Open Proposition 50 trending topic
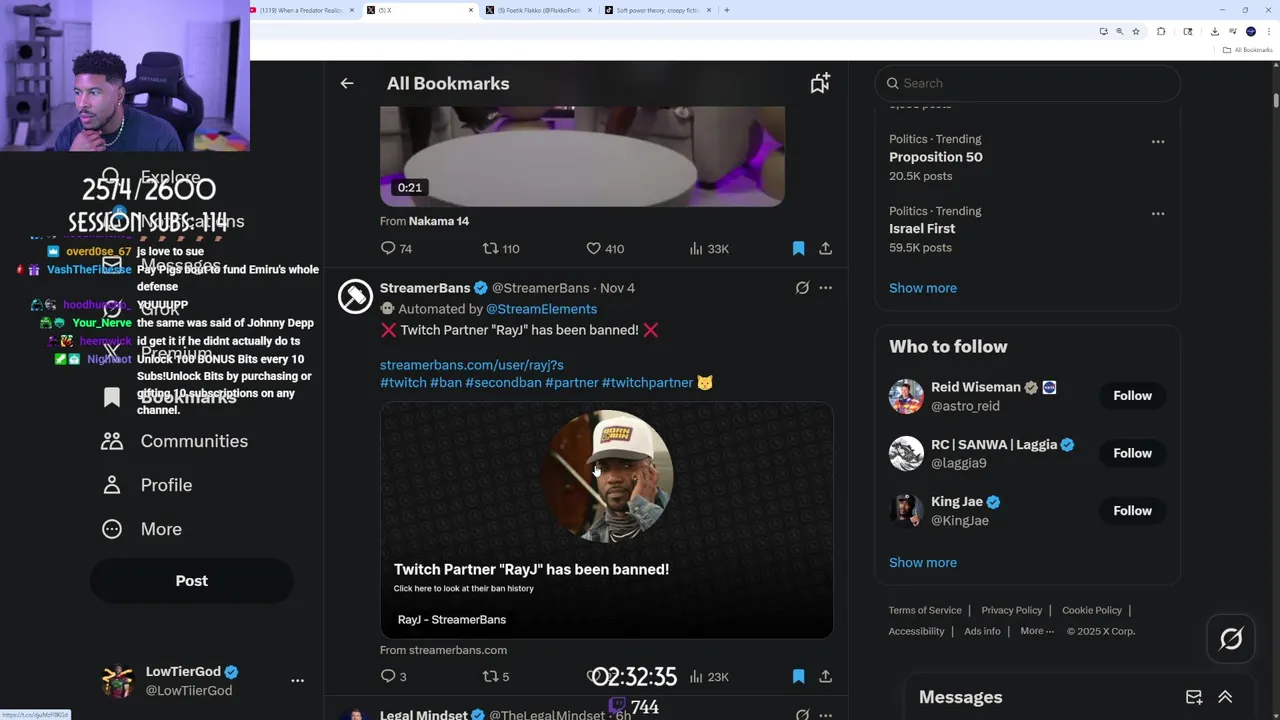 [x=936, y=157]
